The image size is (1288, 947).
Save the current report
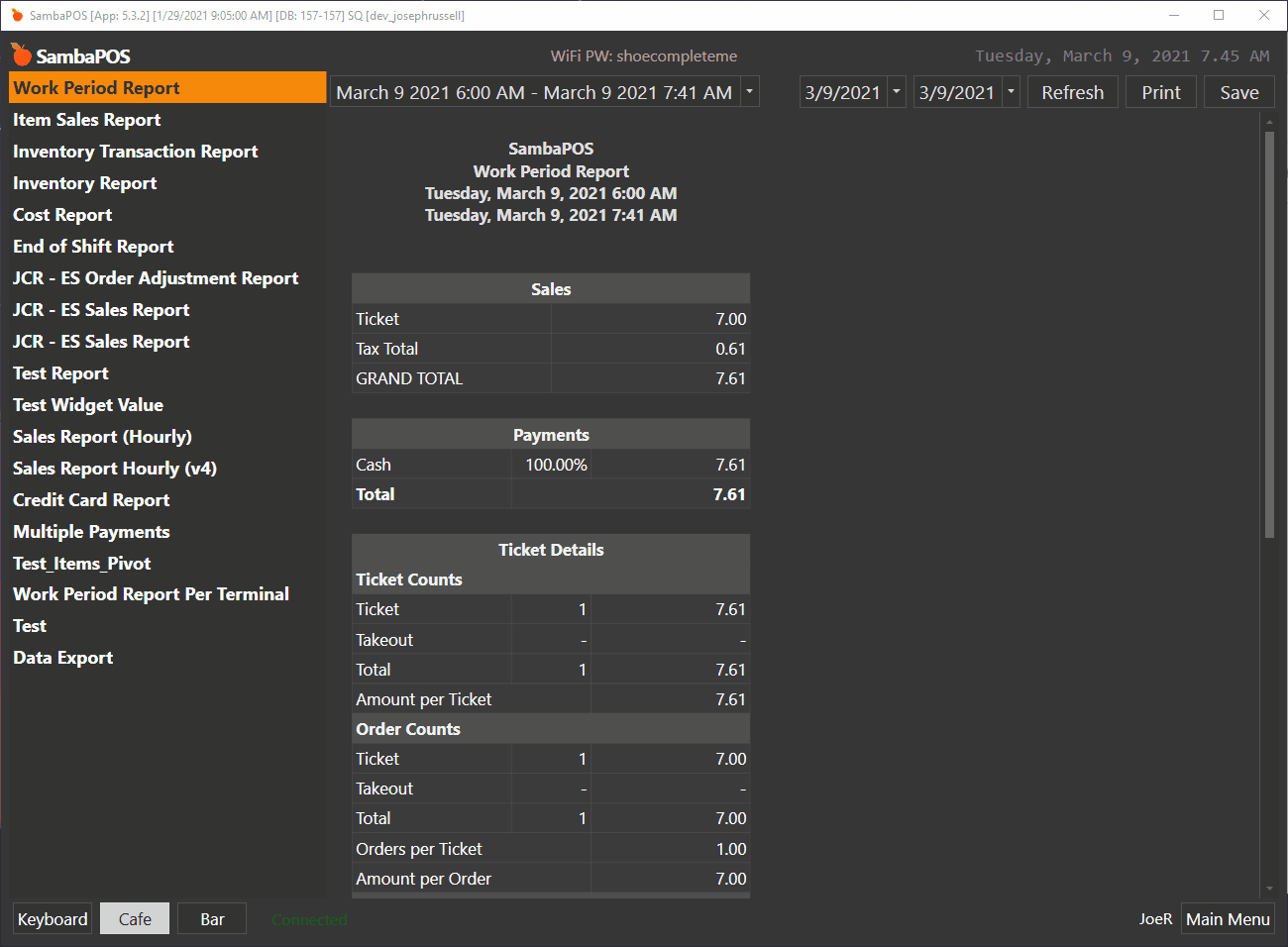[x=1238, y=92]
